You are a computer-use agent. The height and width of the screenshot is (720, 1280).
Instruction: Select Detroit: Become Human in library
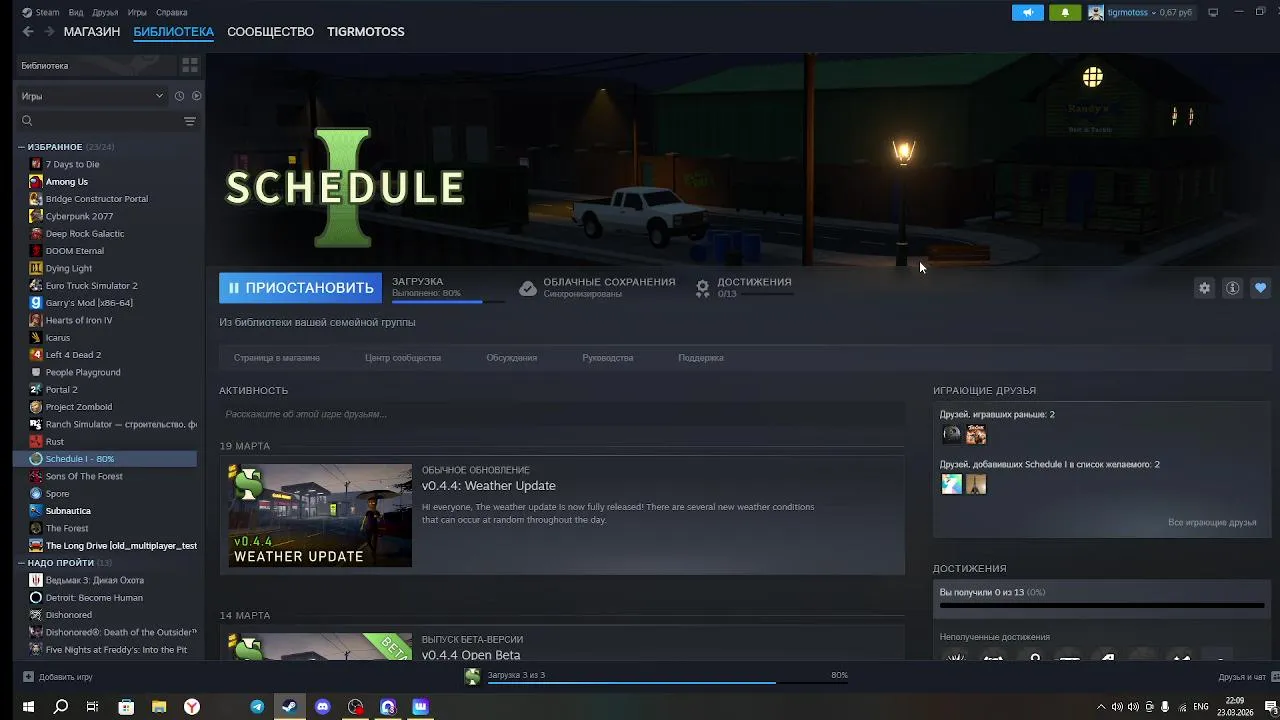point(94,598)
